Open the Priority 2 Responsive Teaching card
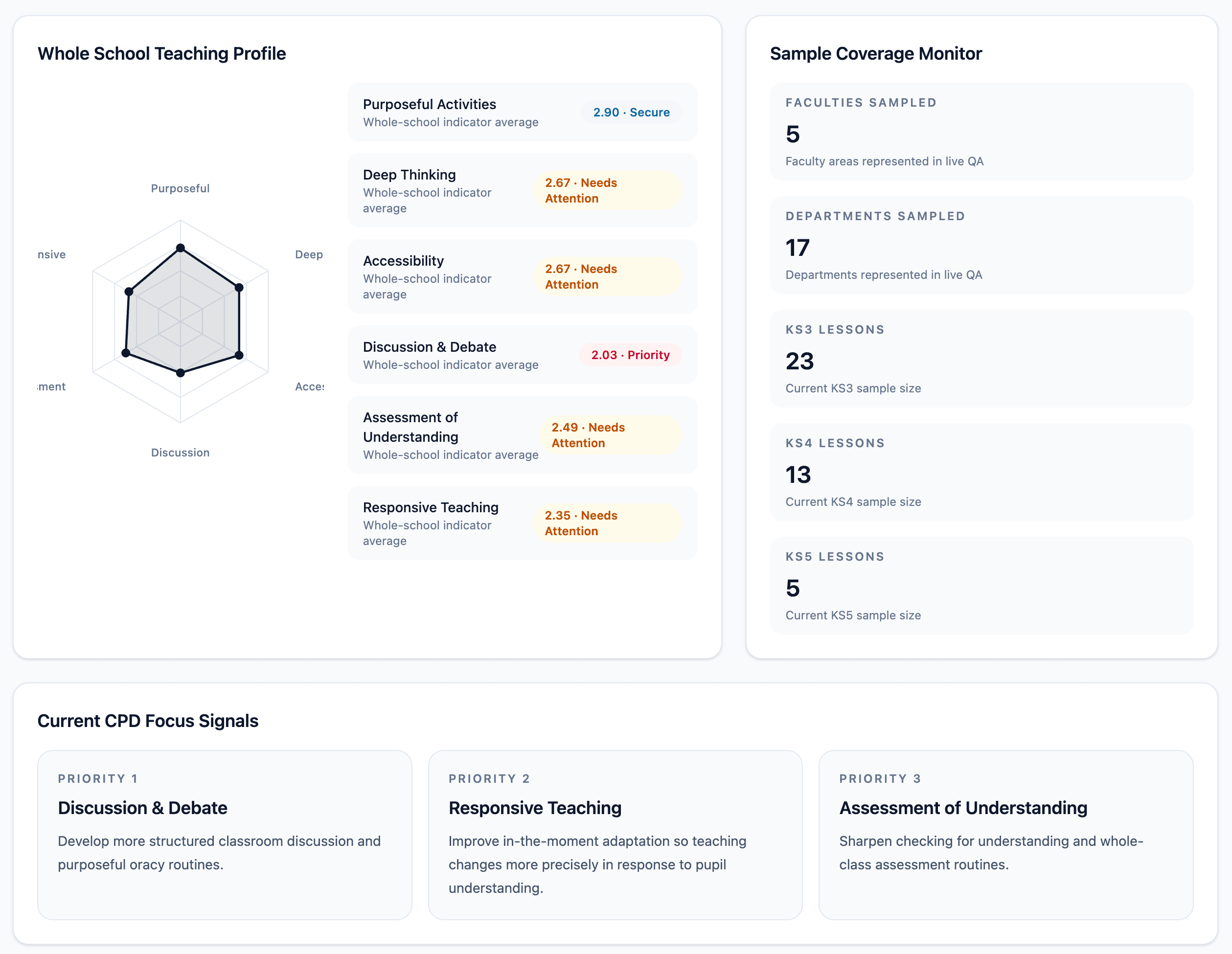Viewport: 1232px width, 954px height. pyautogui.click(x=616, y=835)
